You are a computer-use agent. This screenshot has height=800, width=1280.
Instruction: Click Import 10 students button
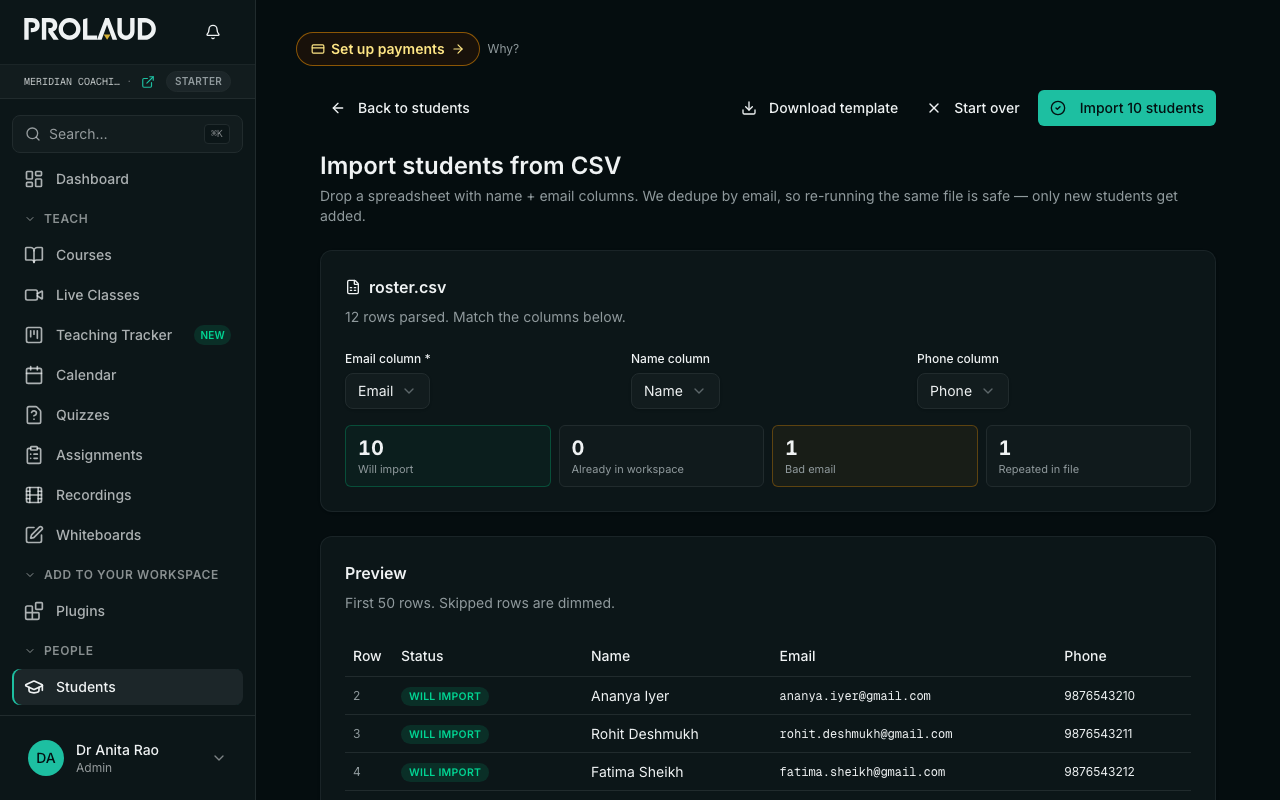1127,108
